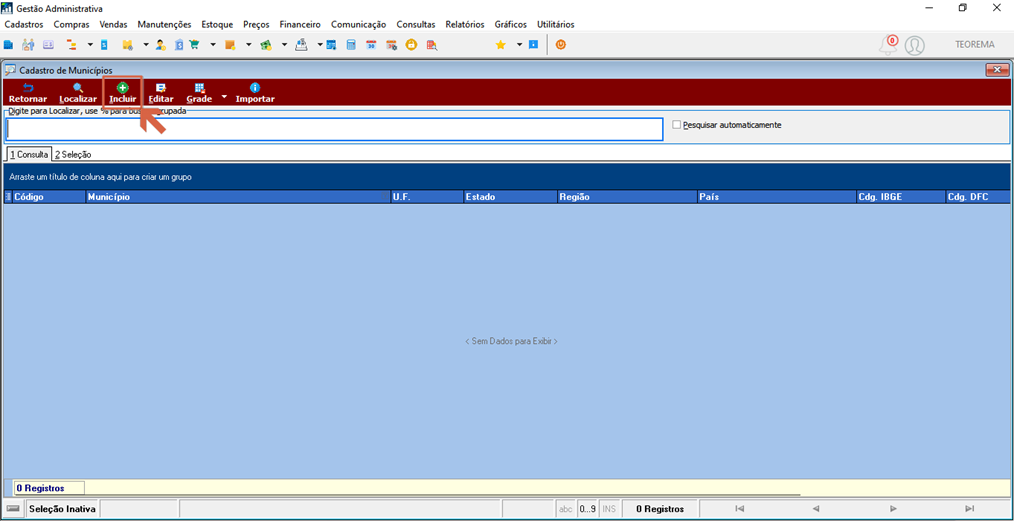Sort by the Estado column header

click(x=510, y=197)
